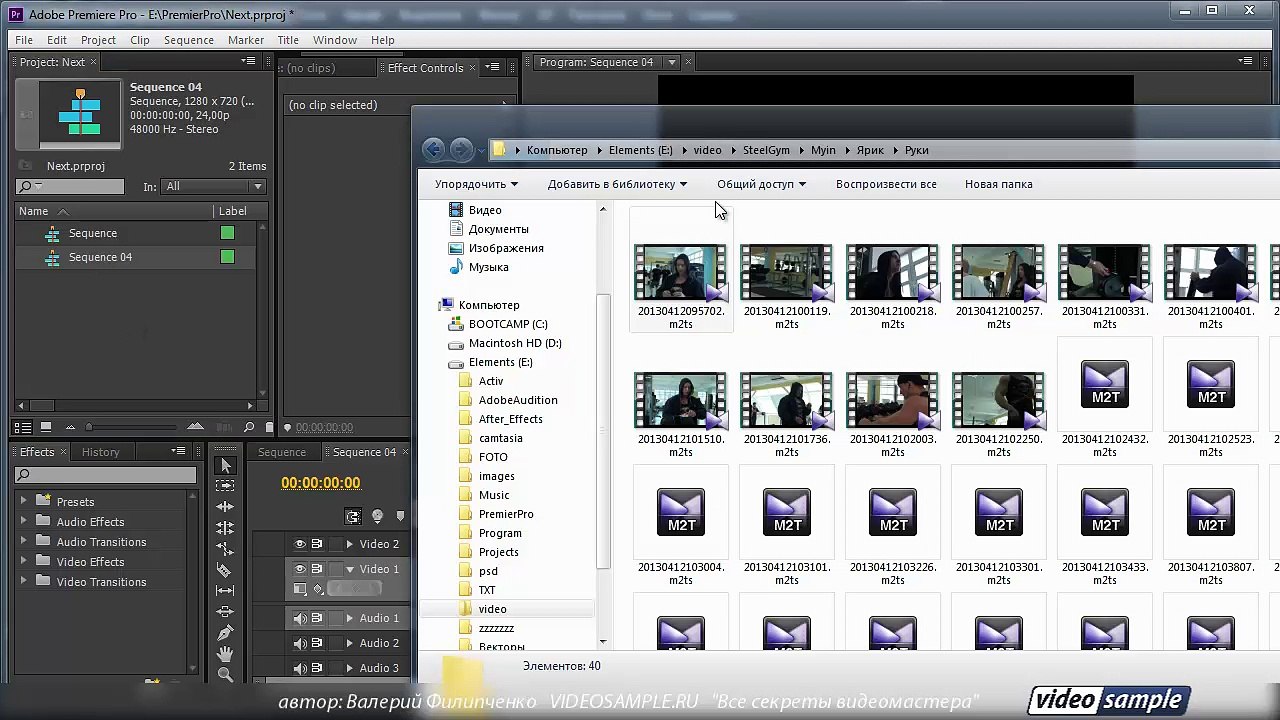Select the Razor tool
Viewport: 1280px width, 720px height.
pos(225,570)
